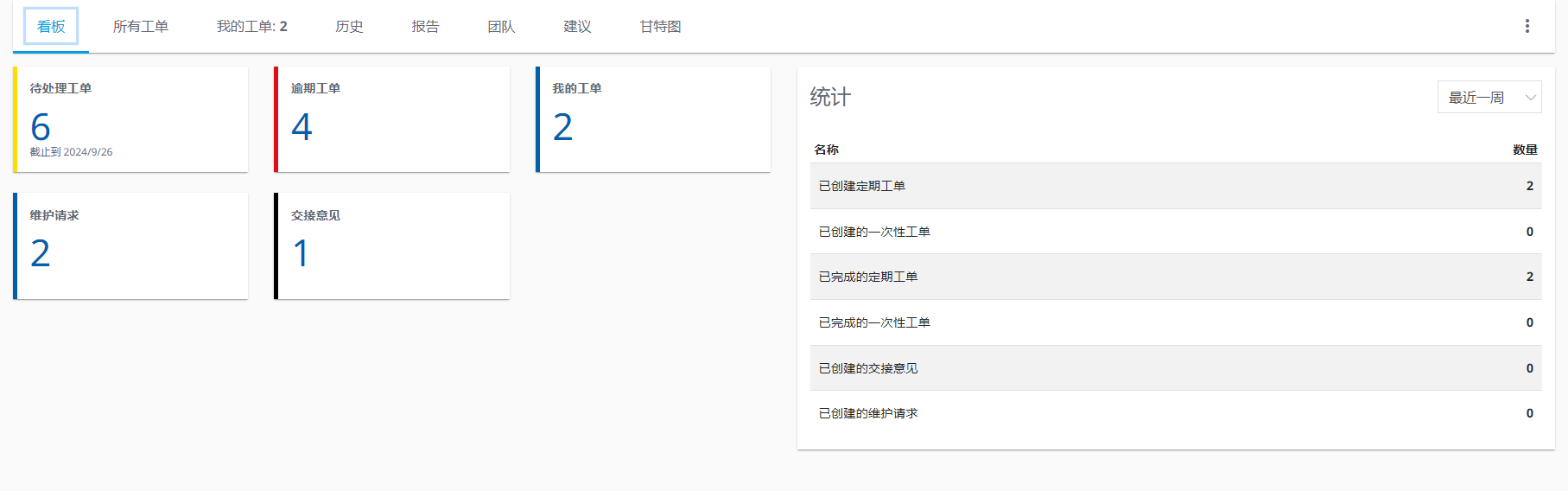
Task: Open the 交接意见 card
Action: (x=392, y=246)
